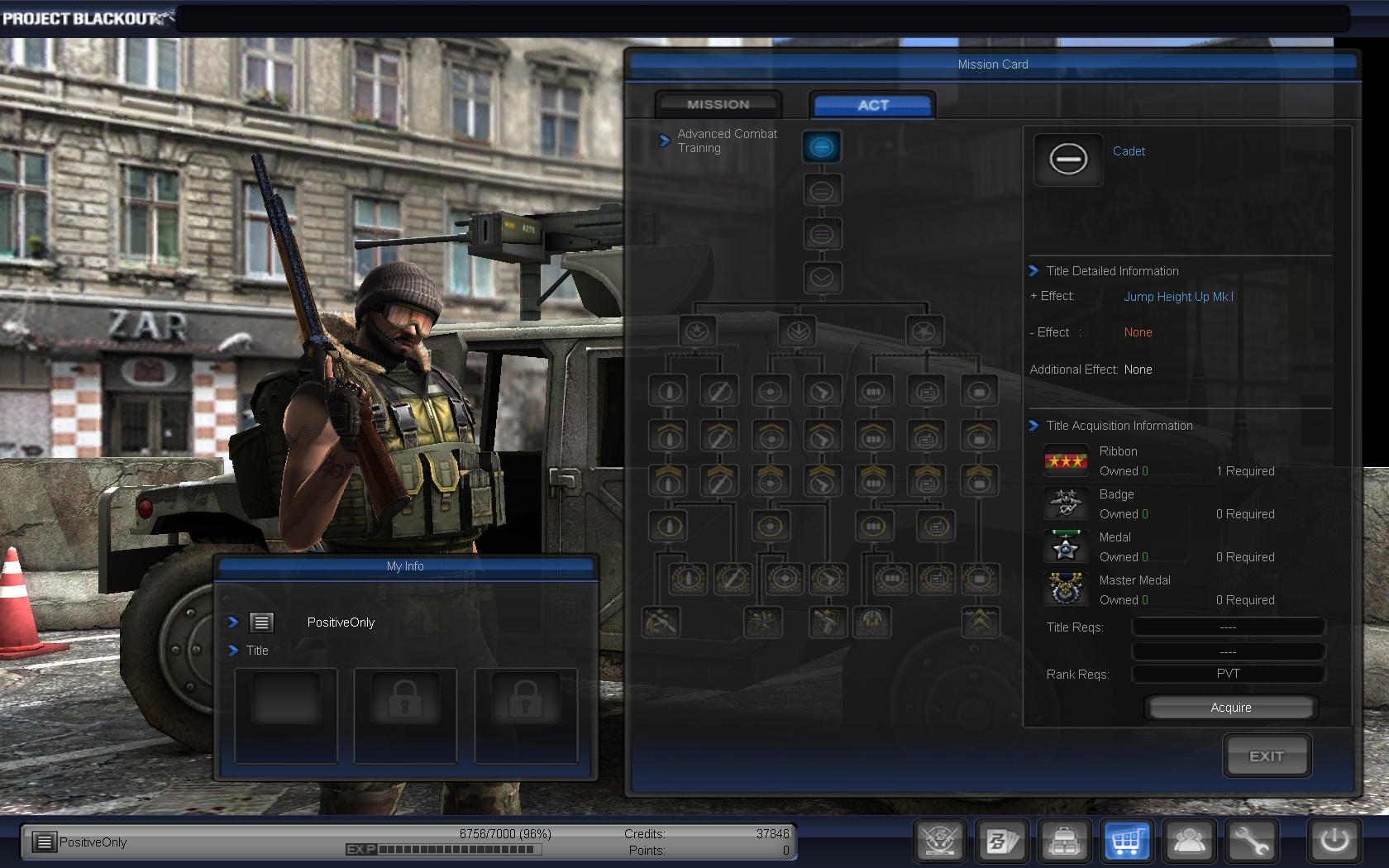Click the crossed rifles emblem icon
The image size is (1389, 868).
tap(939, 842)
